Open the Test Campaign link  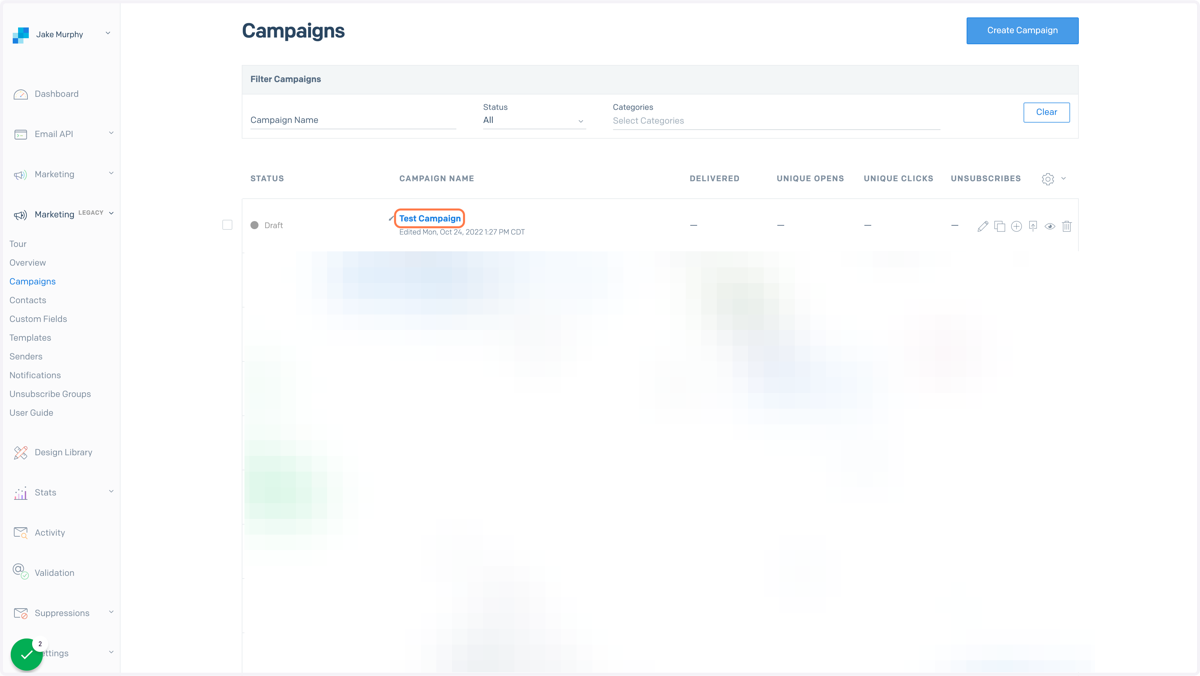click(x=430, y=218)
